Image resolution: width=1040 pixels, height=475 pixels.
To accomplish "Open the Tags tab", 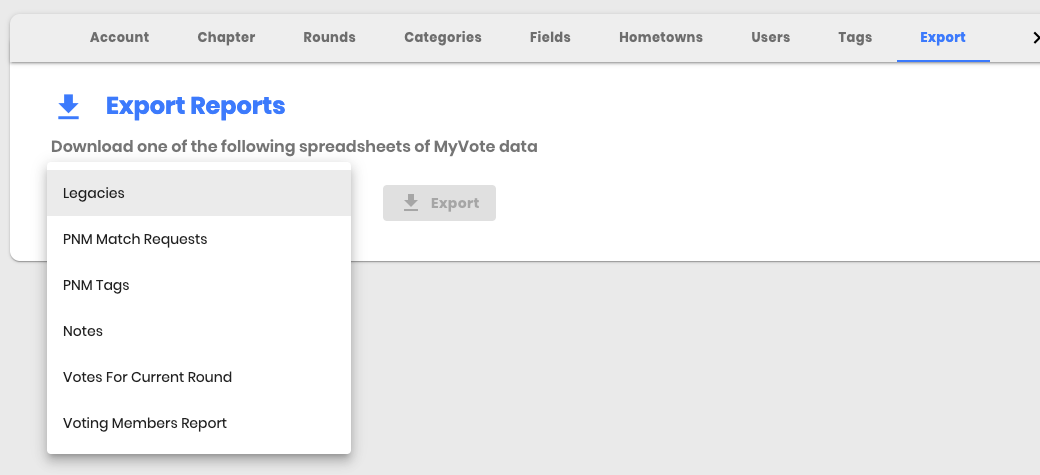I will point(855,38).
